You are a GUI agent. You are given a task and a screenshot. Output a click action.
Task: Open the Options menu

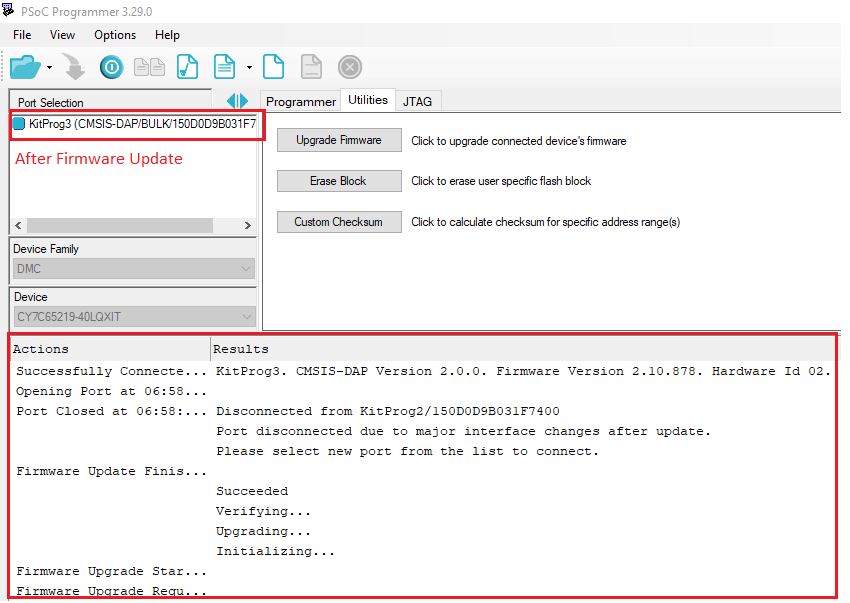click(115, 35)
